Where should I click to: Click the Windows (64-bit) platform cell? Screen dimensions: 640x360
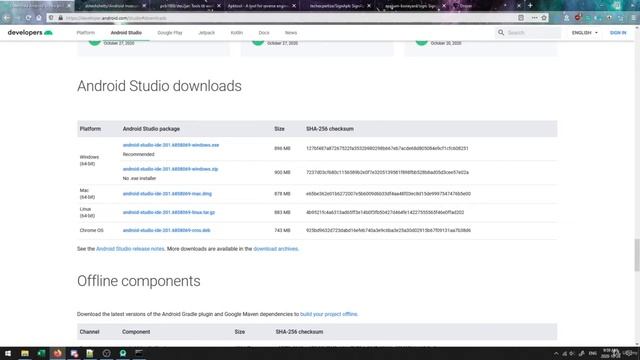pyautogui.click(x=89, y=160)
